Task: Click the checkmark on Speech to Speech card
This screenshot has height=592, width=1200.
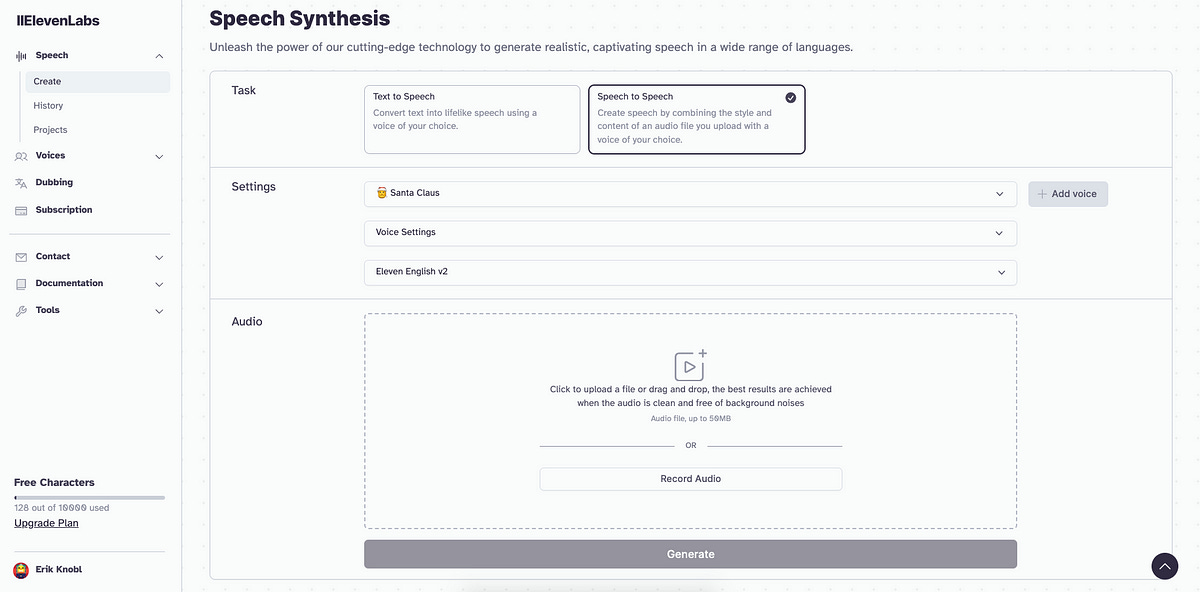Action: click(791, 97)
